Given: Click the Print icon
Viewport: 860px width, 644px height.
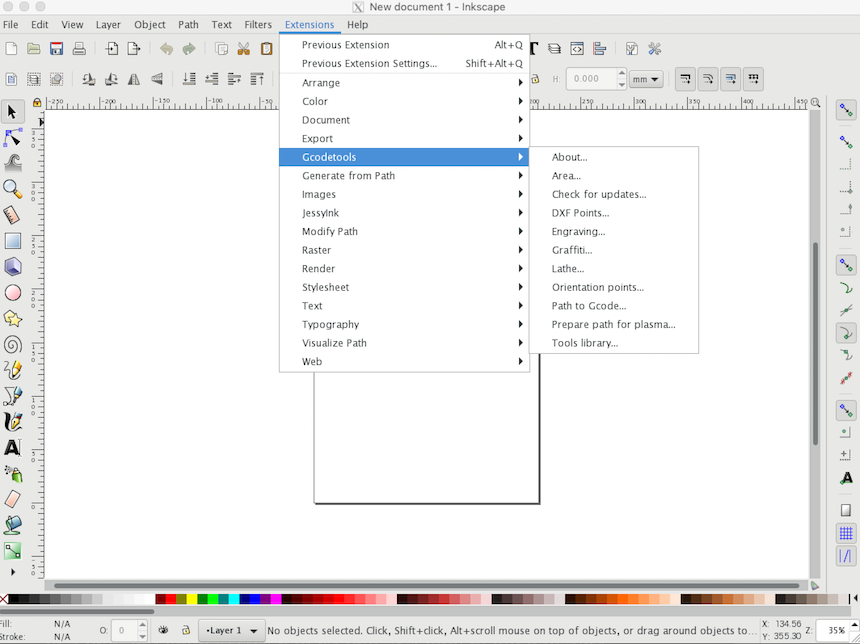Looking at the screenshot, I should [79, 49].
